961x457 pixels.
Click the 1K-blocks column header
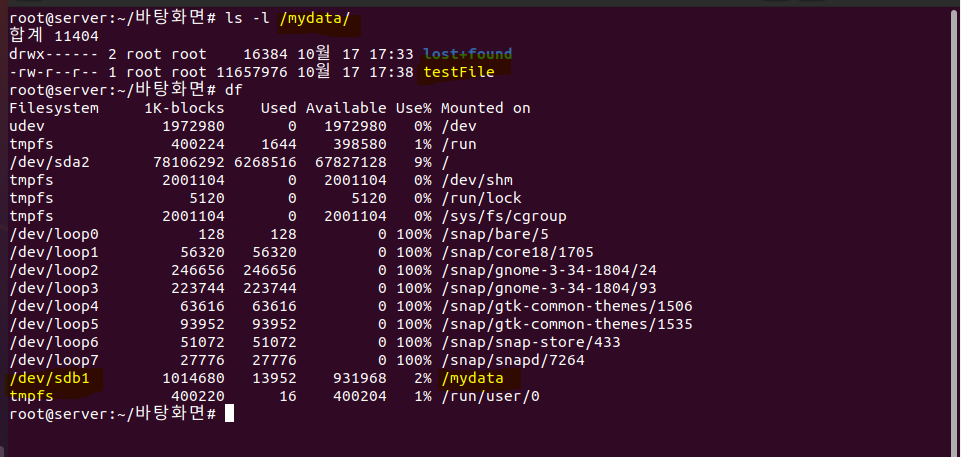pos(184,108)
